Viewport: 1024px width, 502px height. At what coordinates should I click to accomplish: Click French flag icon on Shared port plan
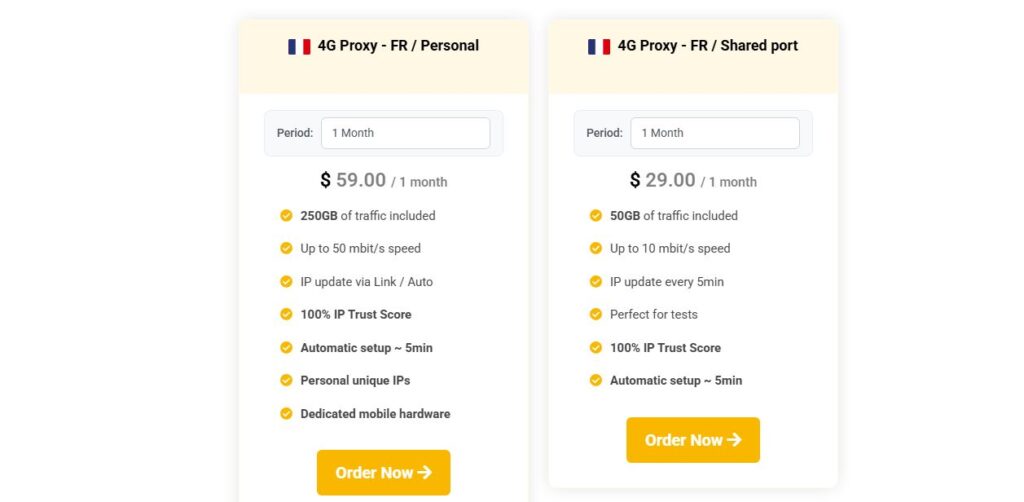click(599, 46)
